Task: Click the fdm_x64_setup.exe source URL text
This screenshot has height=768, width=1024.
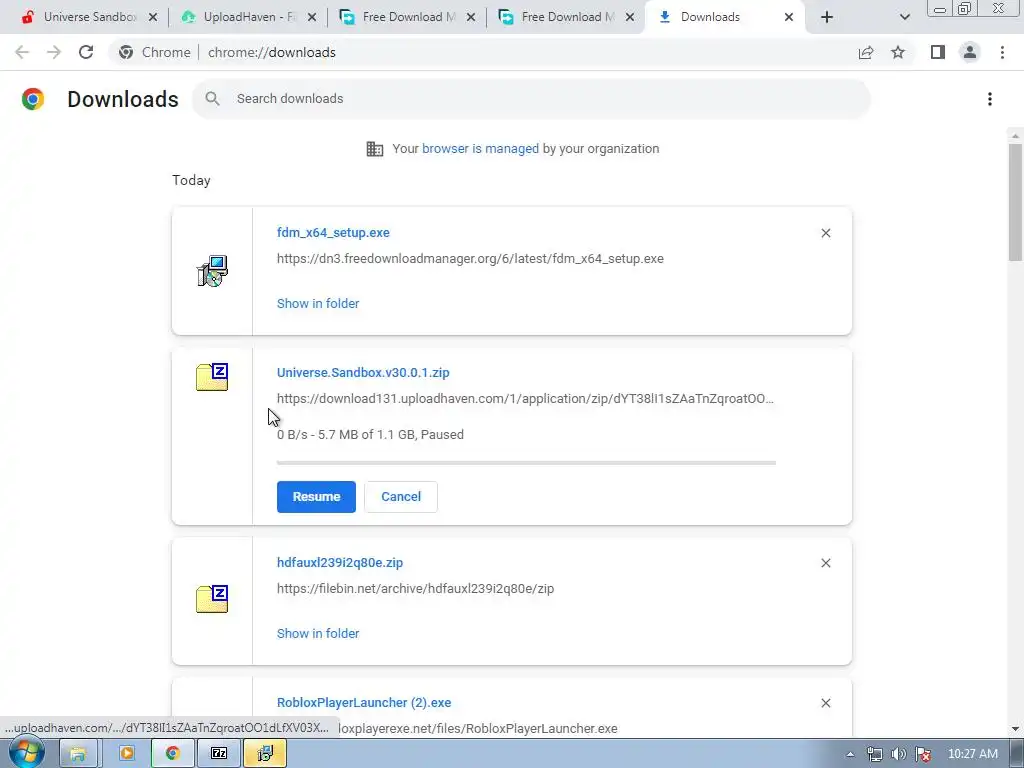Action: click(470, 259)
